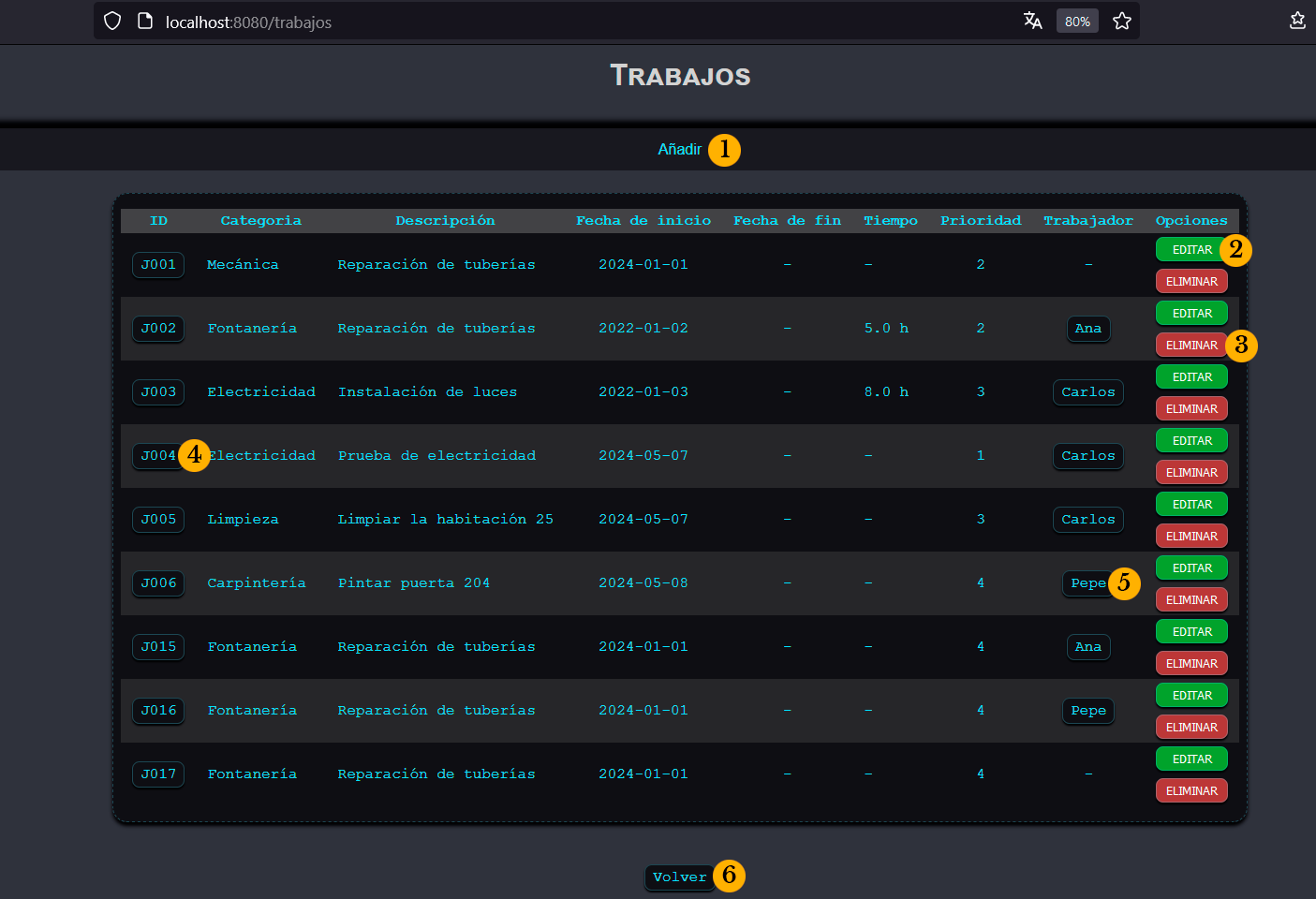Viewport: 1316px width, 899px height.
Task: Delete job J015
Action: point(1191,664)
